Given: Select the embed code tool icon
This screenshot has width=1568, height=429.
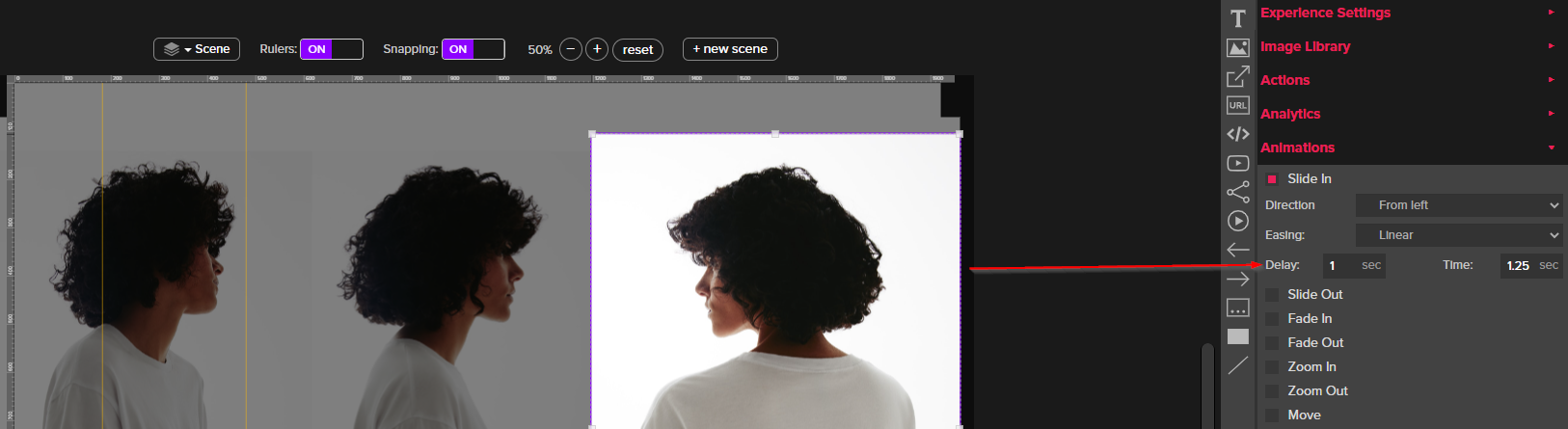Looking at the screenshot, I should 1238,134.
